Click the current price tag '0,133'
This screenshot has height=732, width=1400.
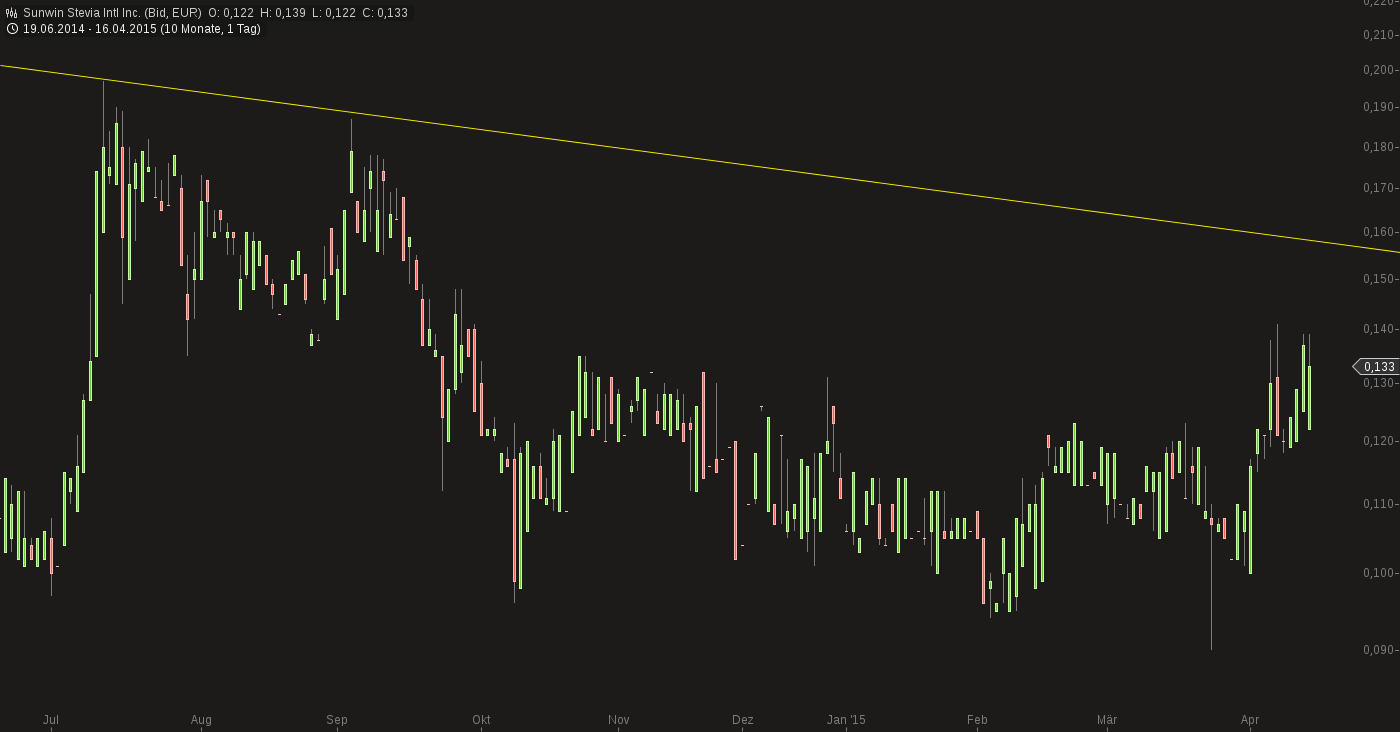coord(1376,367)
